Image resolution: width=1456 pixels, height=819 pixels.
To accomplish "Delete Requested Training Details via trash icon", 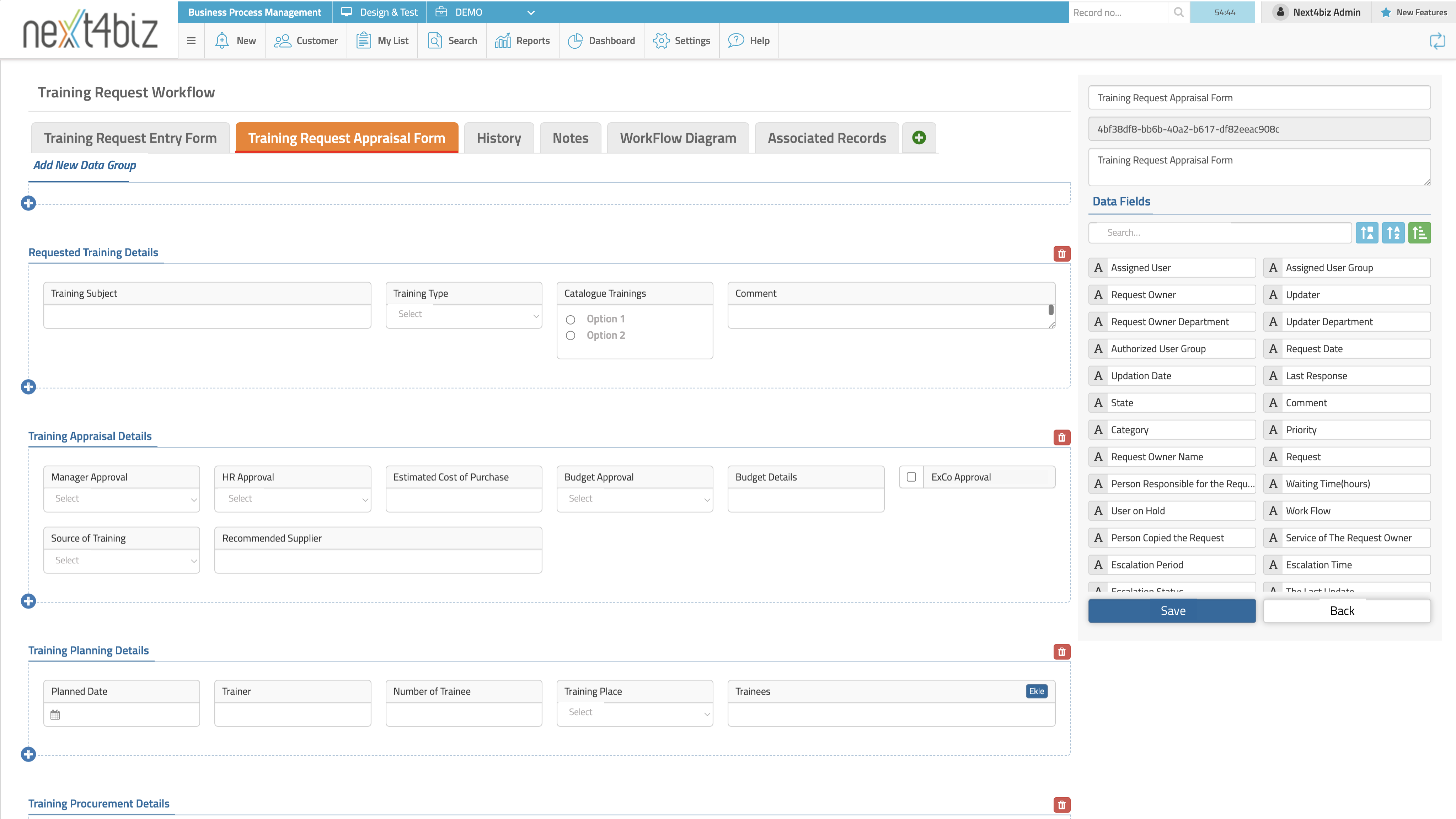I will click(x=1061, y=253).
